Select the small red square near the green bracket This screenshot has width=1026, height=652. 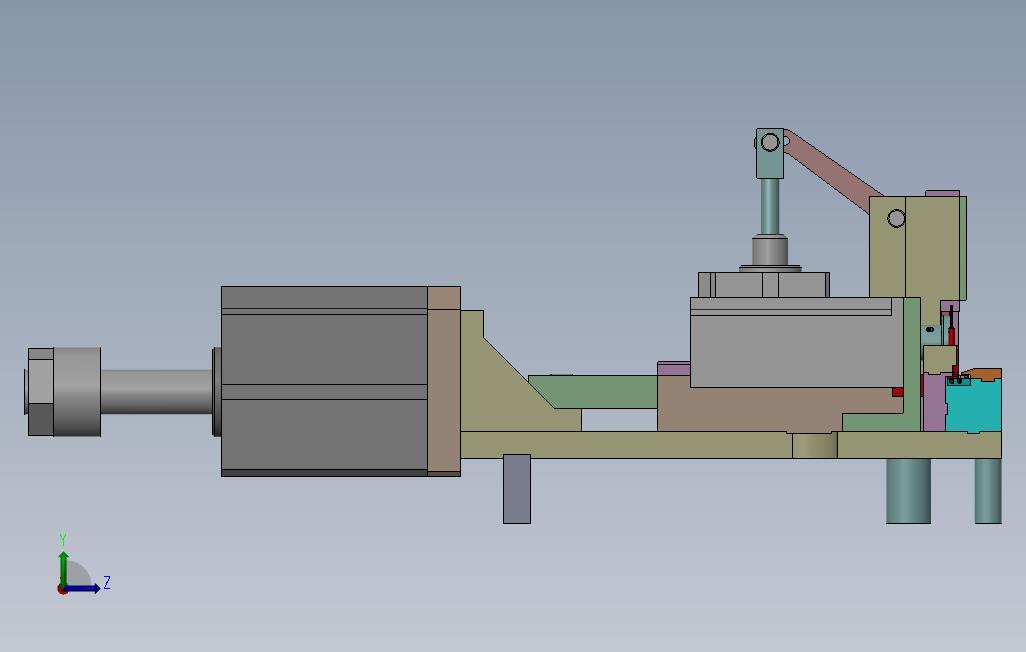coord(898,392)
